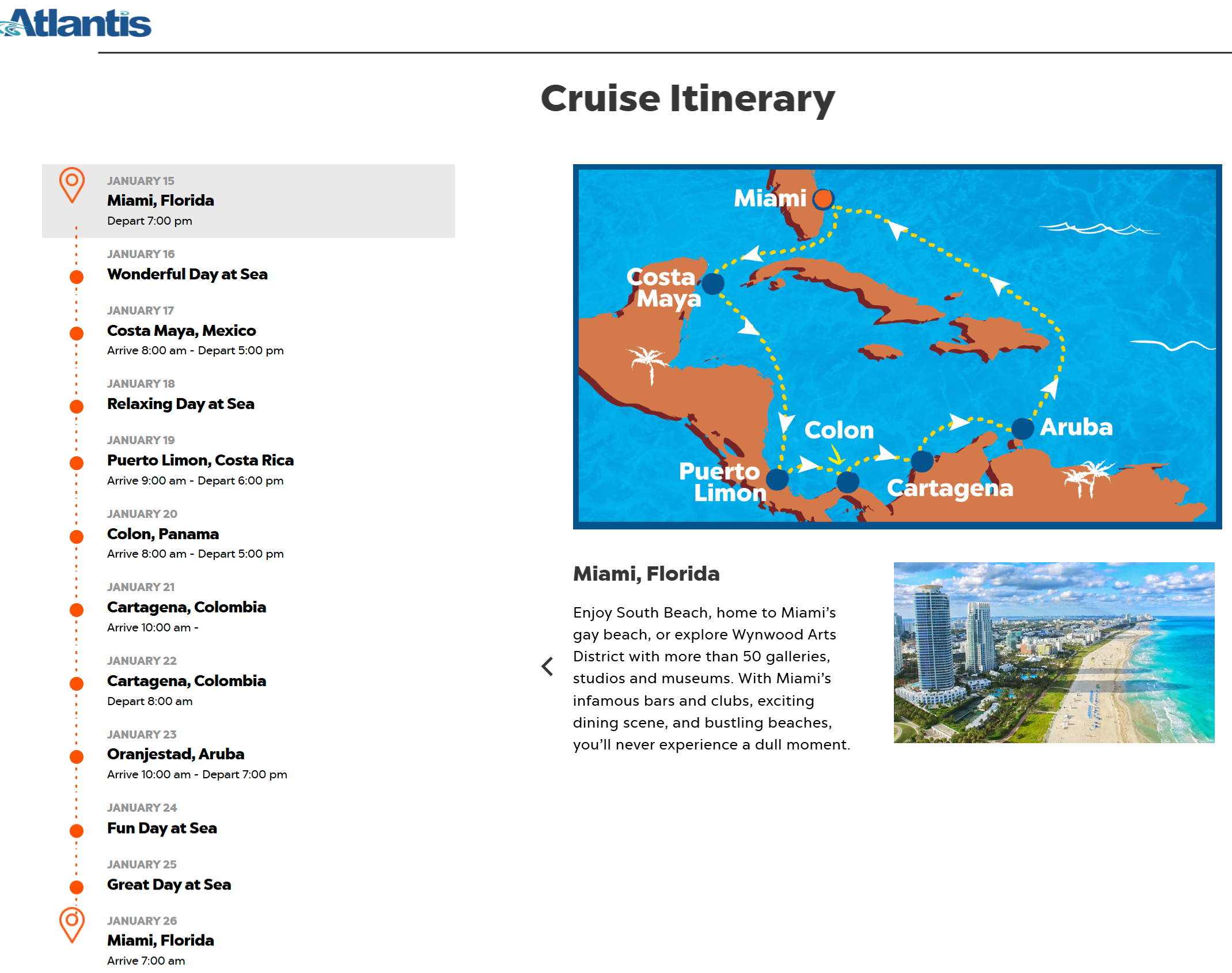Click the orange dot beside Oranjestad, Aruba
Screen dimensions: 1232x973
[77, 757]
